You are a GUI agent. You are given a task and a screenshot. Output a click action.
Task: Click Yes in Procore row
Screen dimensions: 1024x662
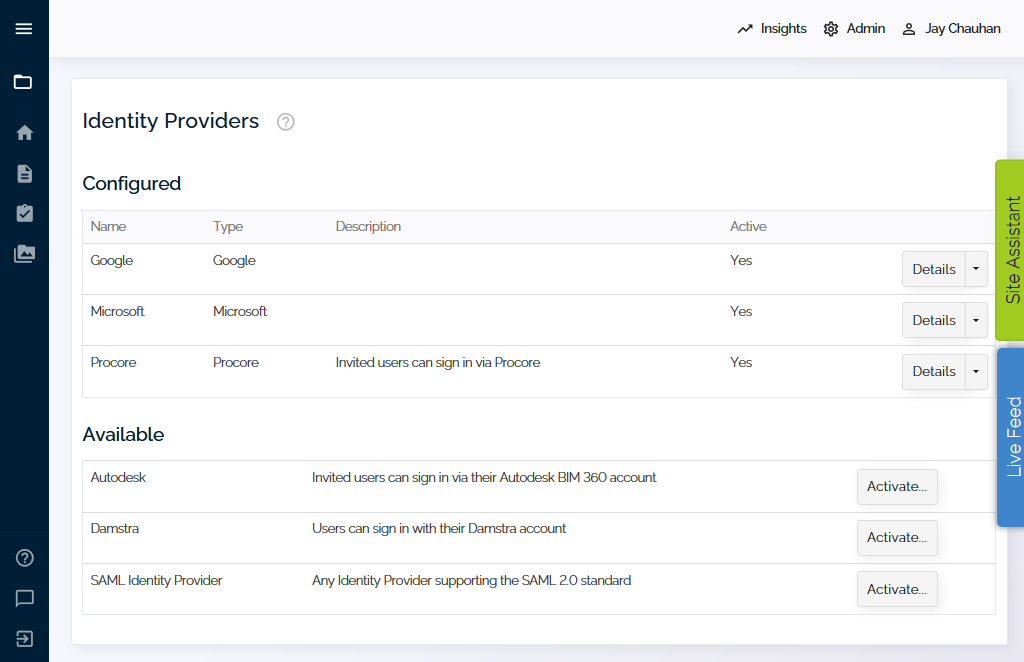pyautogui.click(x=741, y=362)
